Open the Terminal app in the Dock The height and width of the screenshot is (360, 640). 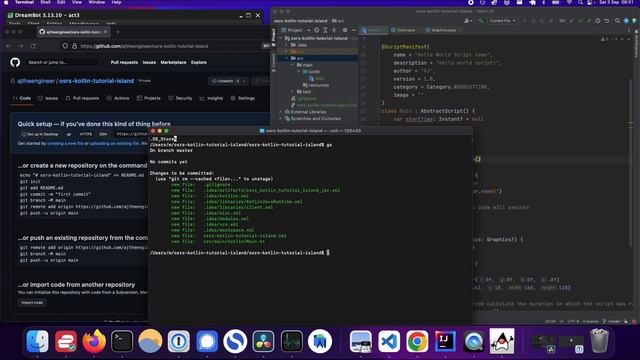pyautogui.click(x=122, y=341)
